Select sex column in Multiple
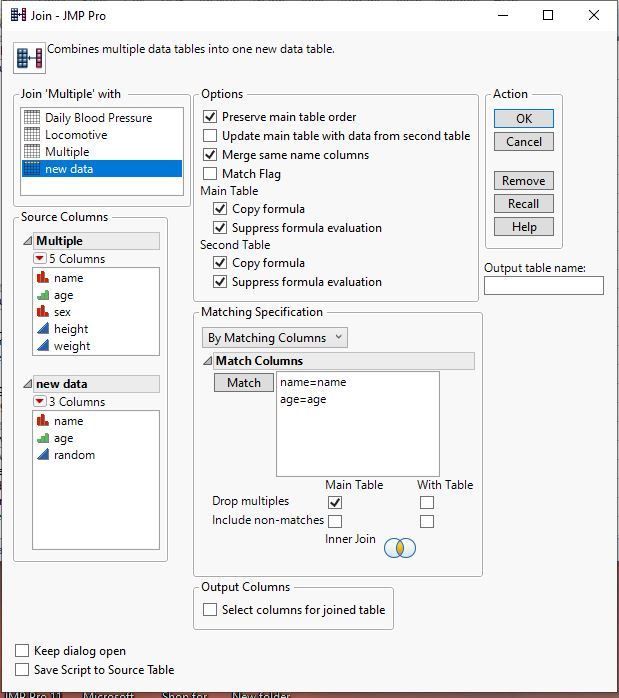The width and height of the screenshot is (619, 698). 96,312
